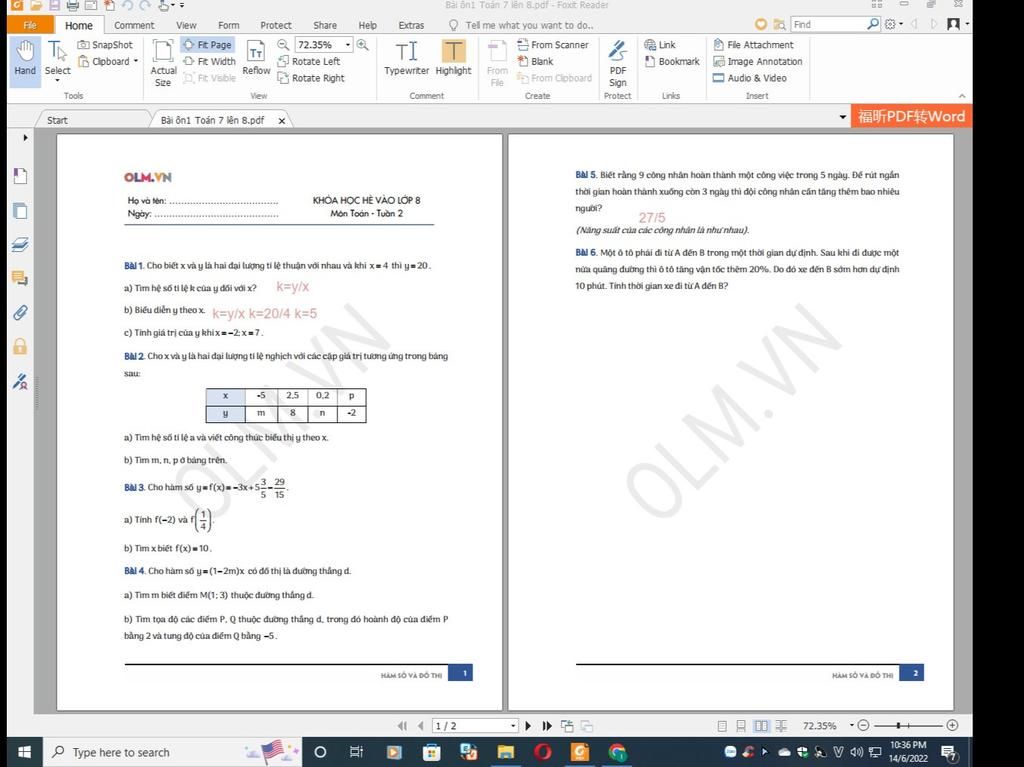The image size is (1024, 767).
Task: Select the Highlight tool
Action: 453,57
